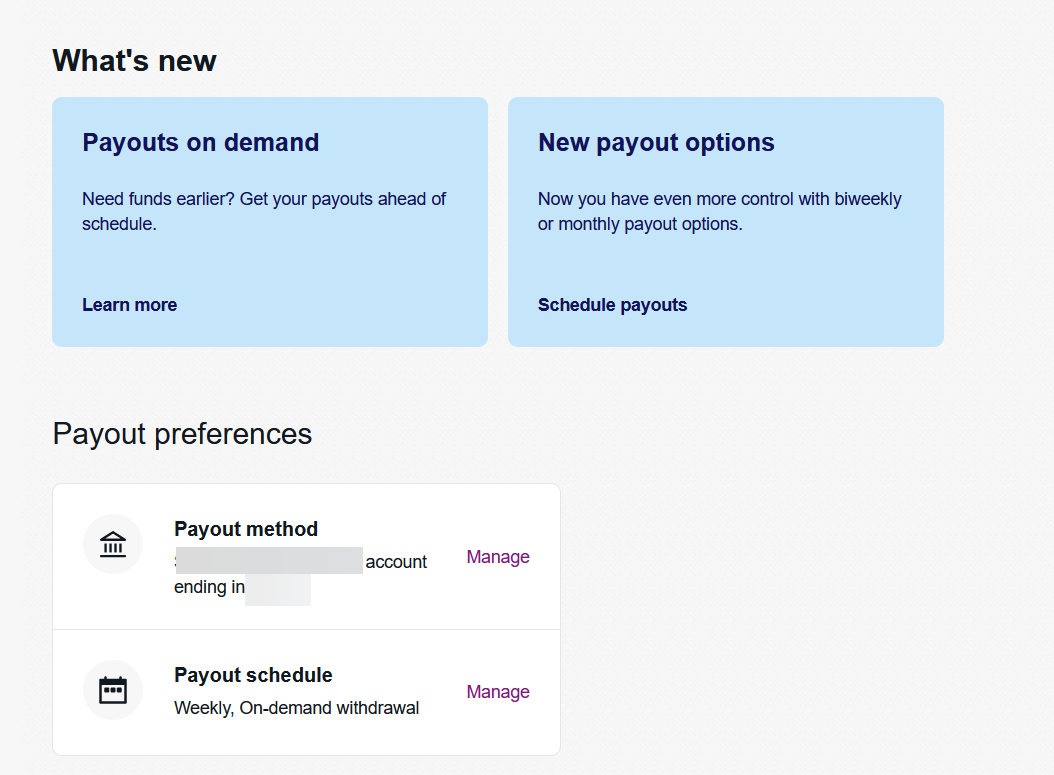Click Schedule payouts in the blue card
Image resolution: width=1054 pixels, height=775 pixels.
[x=612, y=305]
